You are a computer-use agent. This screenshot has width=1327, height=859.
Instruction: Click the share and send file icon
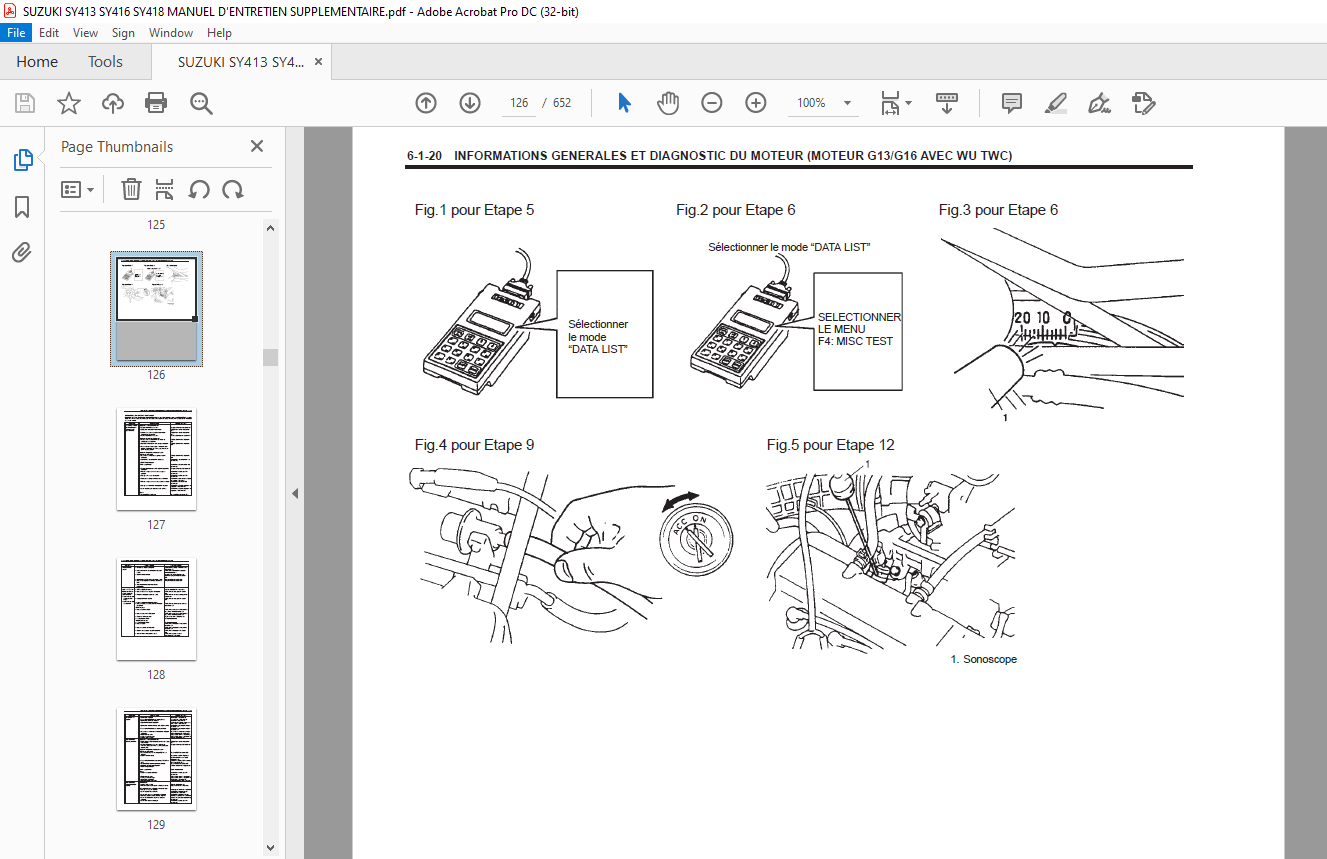click(1144, 103)
